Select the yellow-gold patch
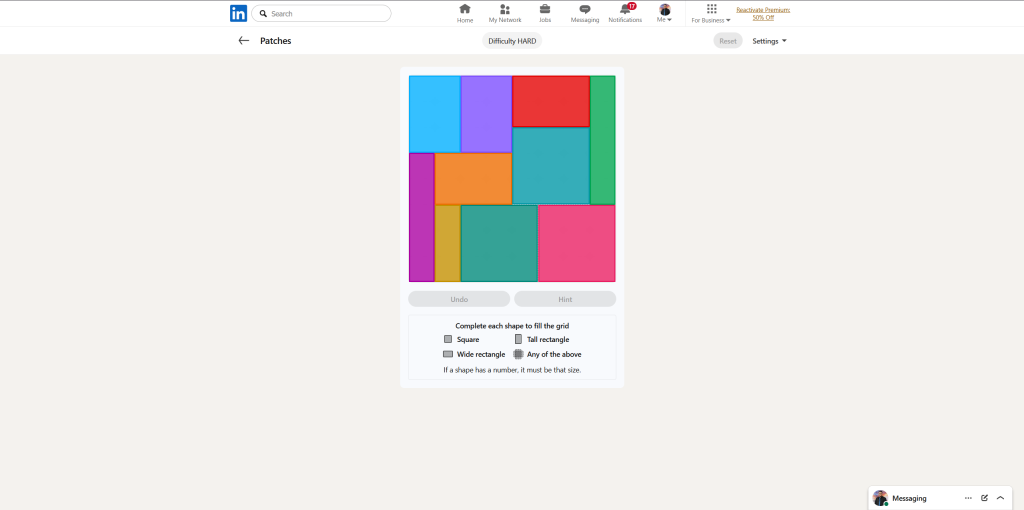The height and width of the screenshot is (510, 1024). click(x=448, y=244)
